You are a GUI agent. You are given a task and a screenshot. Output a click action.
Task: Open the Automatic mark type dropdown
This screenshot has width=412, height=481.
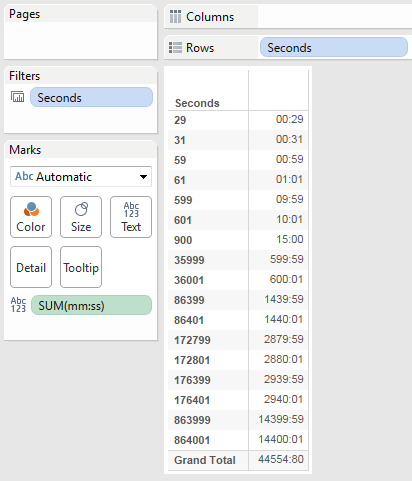(x=81, y=177)
